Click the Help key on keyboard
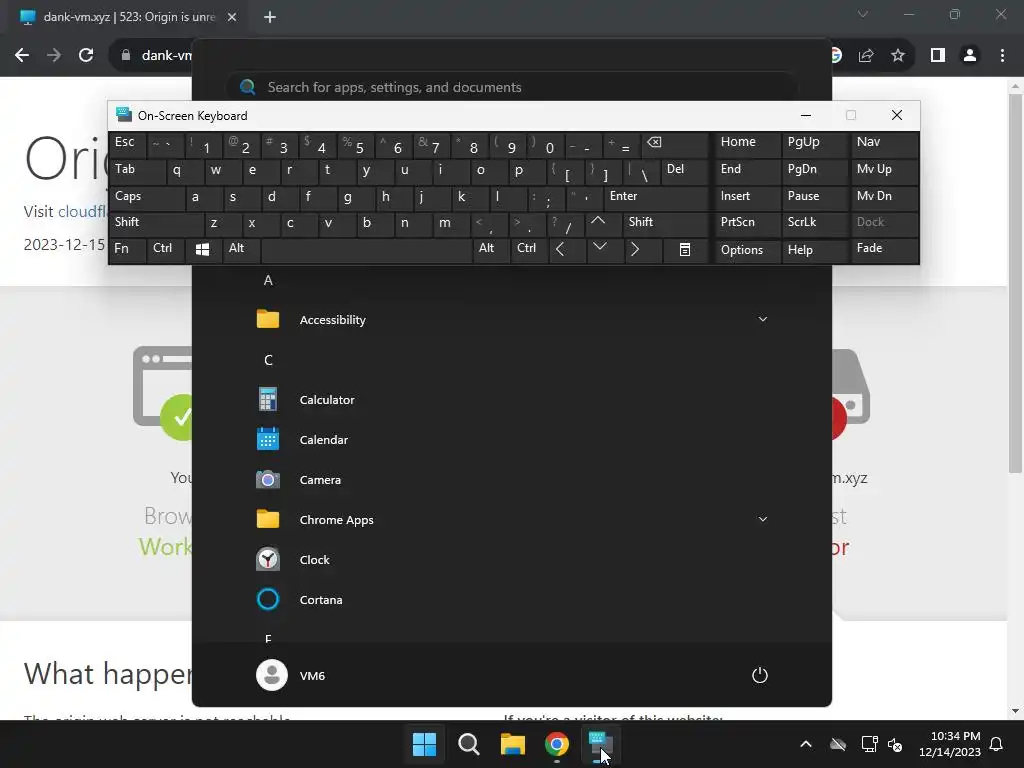Screen dimensions: 1024x768 coord(814,250)
